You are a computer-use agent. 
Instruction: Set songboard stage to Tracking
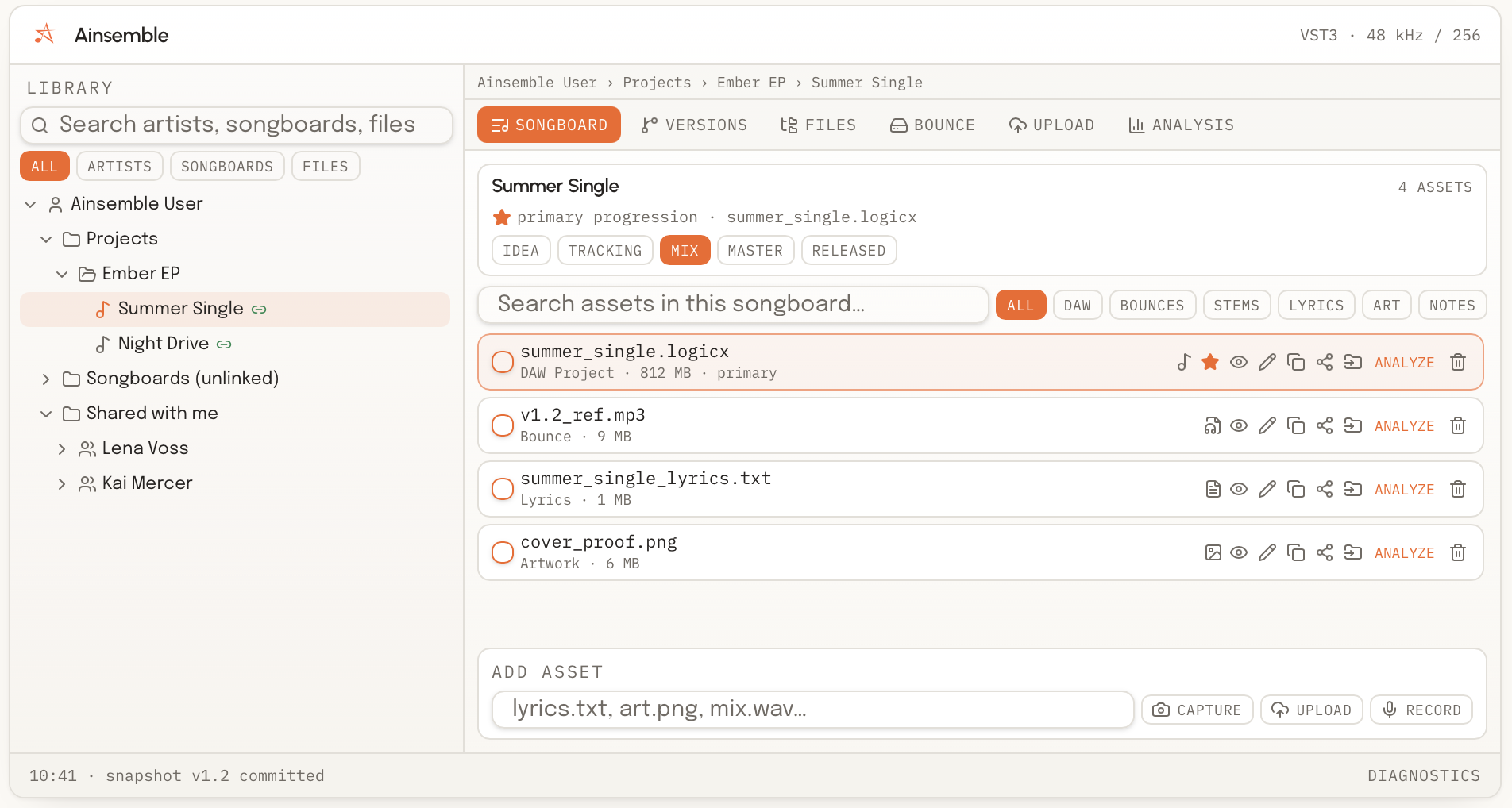605,251
